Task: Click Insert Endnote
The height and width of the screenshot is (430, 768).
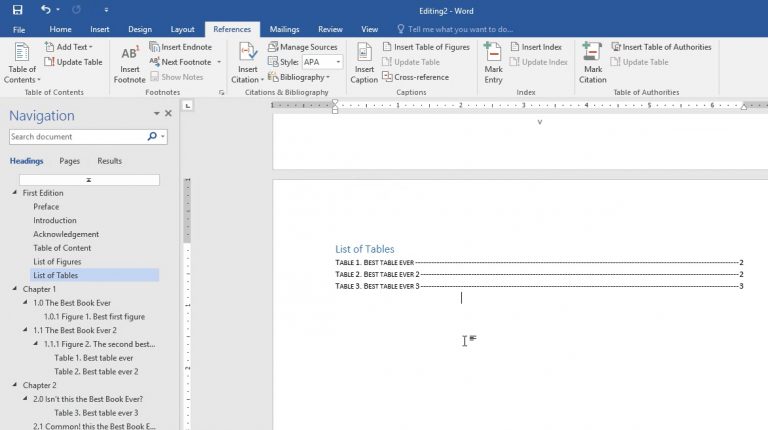Action: 181,47
